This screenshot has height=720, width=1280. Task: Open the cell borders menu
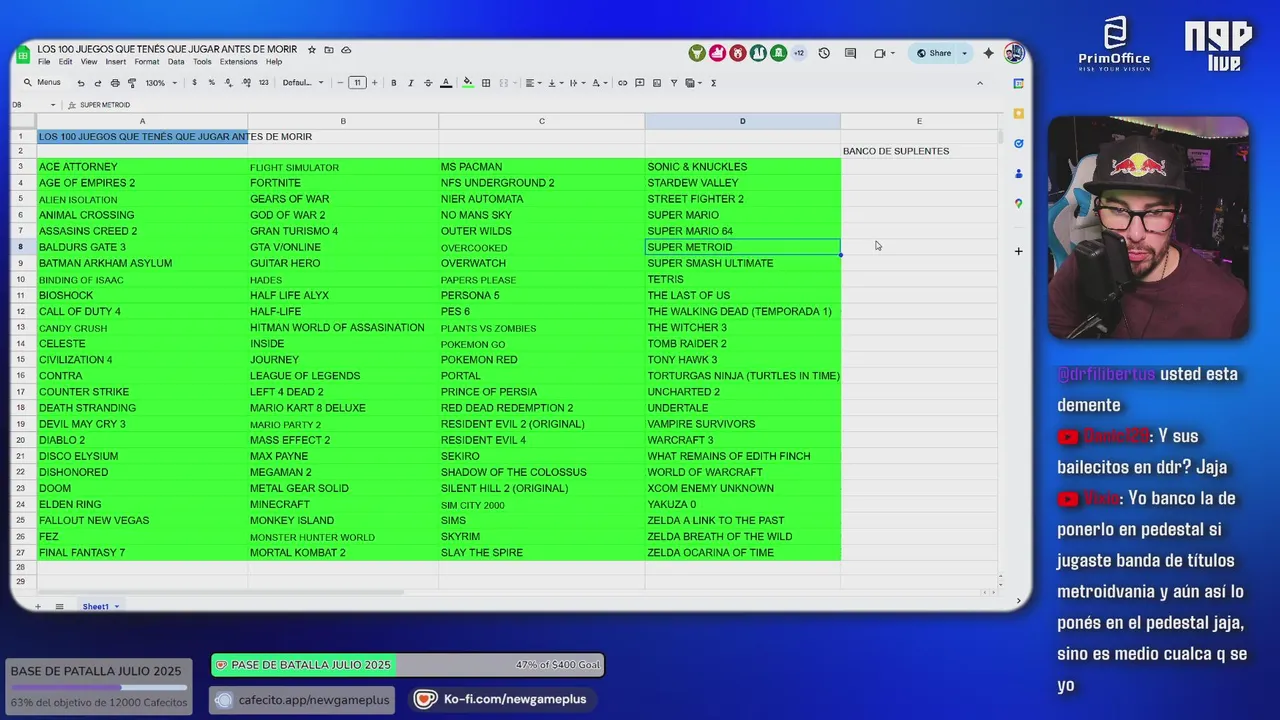486,83
